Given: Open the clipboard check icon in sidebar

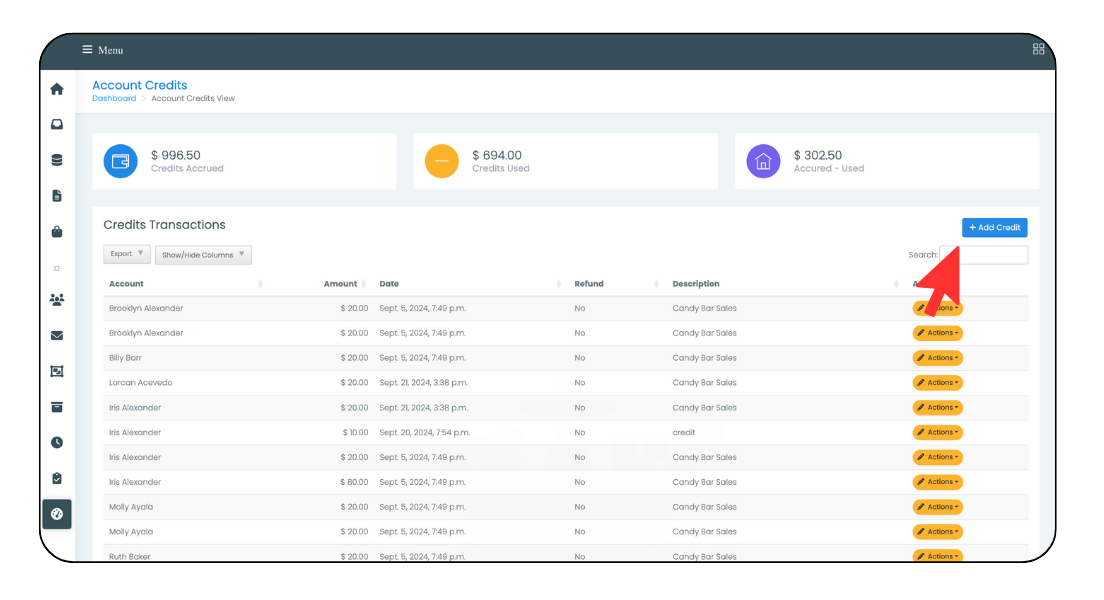Looking at the screenshot, I should point(57,478).
